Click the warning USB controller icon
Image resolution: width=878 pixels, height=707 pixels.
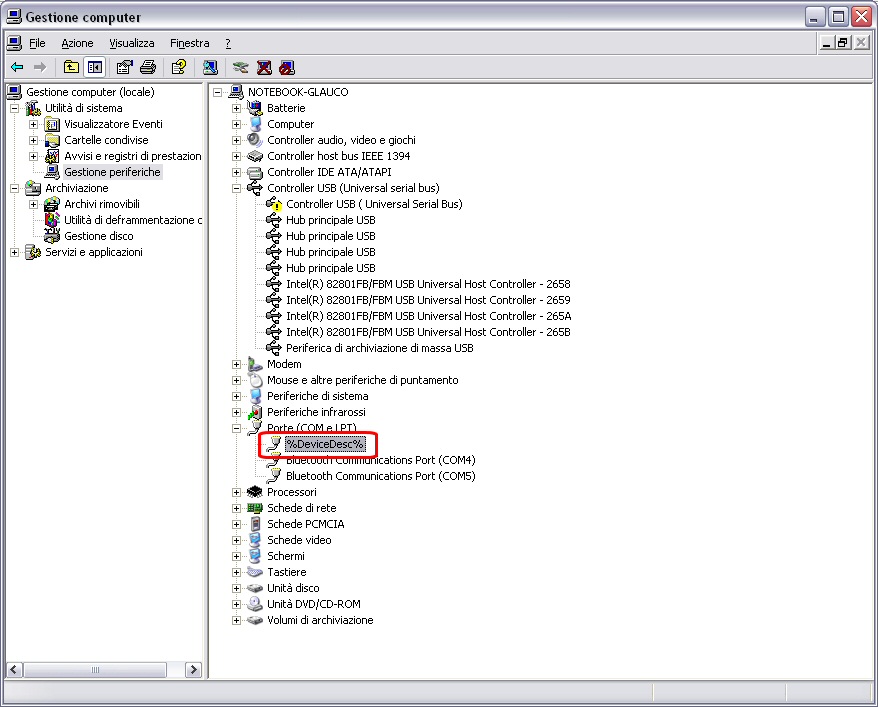(274, 204)
